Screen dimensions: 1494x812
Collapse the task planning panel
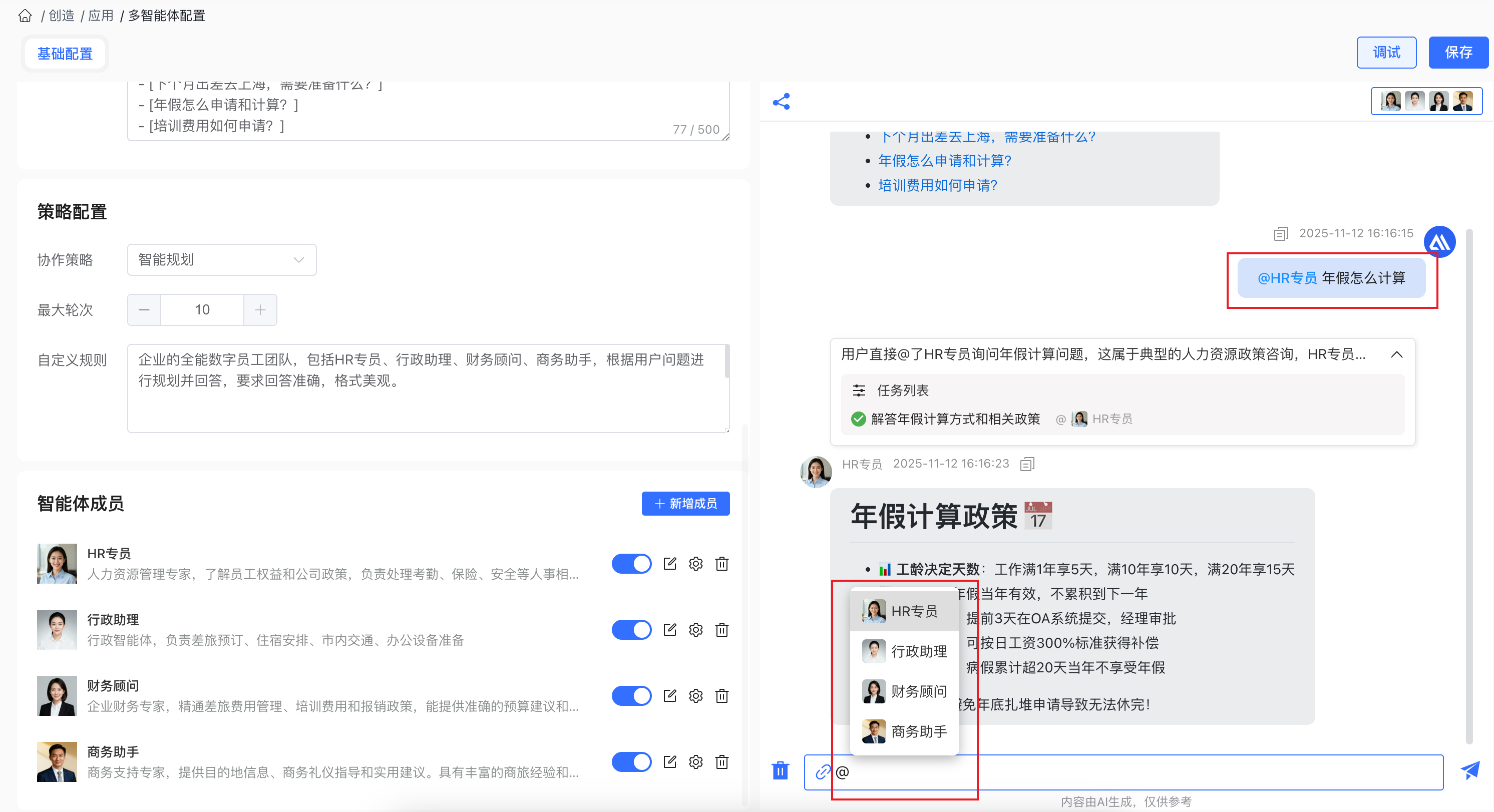[1396, 354]
